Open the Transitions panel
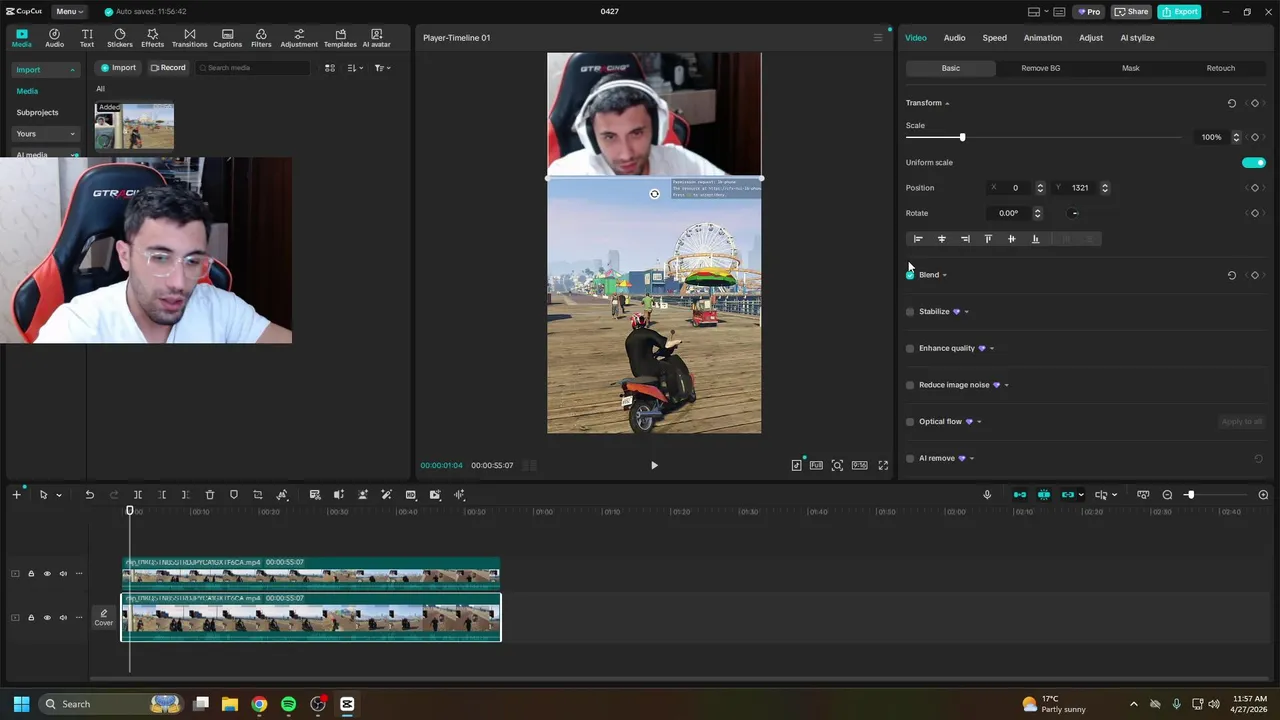Image resolution: width=1280 pixels, height=720 pixels. pos(189,38)
